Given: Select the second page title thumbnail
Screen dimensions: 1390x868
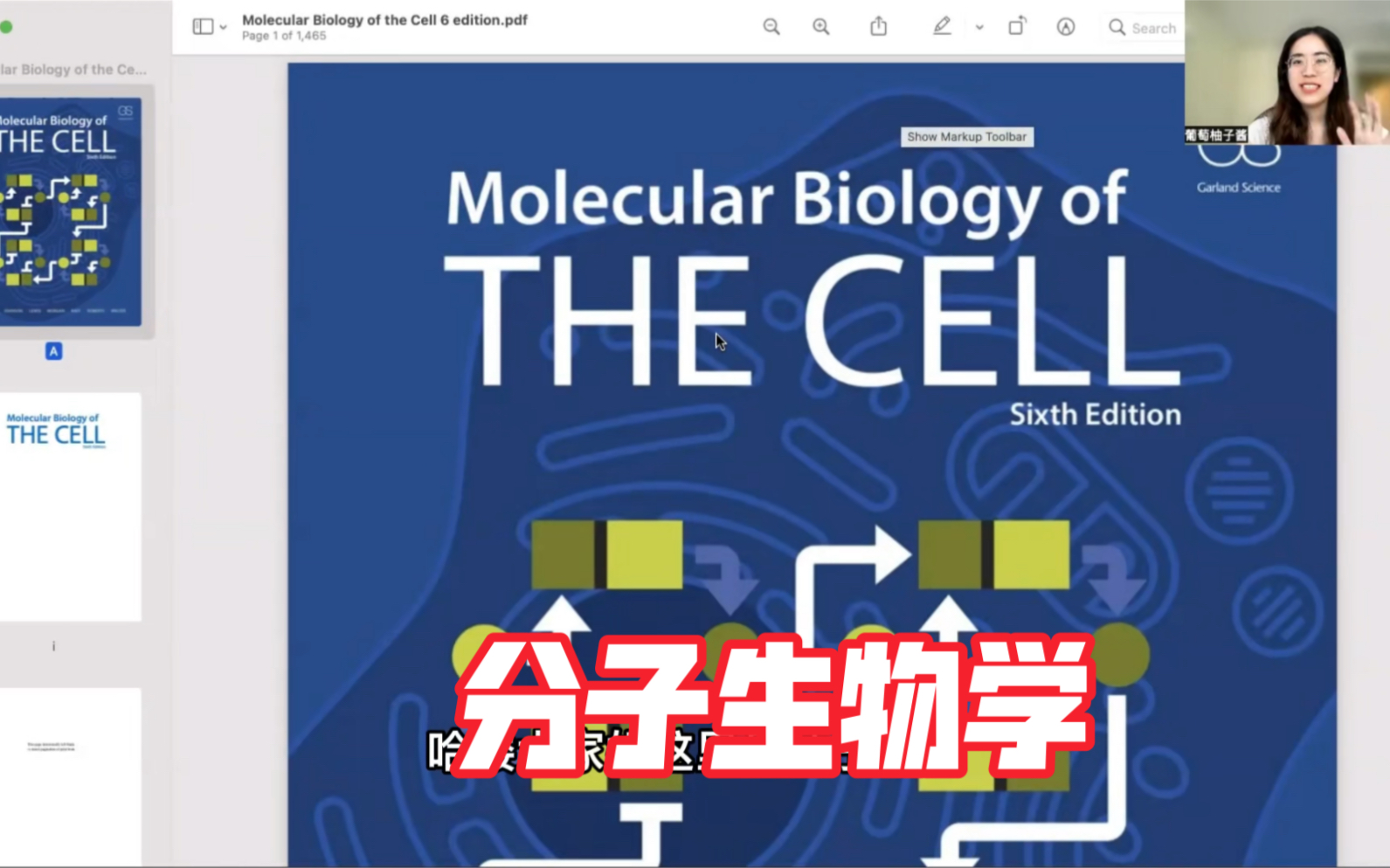Looking at the screenshot, I should 70,506.
